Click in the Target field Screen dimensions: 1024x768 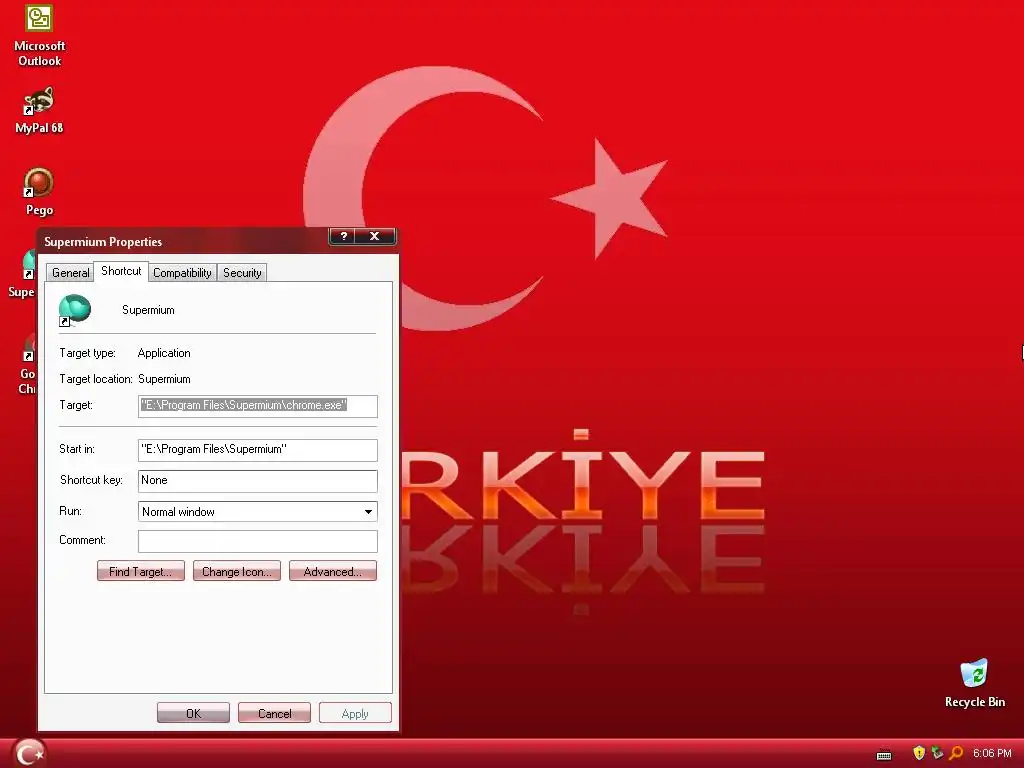(x=257, y=406)
